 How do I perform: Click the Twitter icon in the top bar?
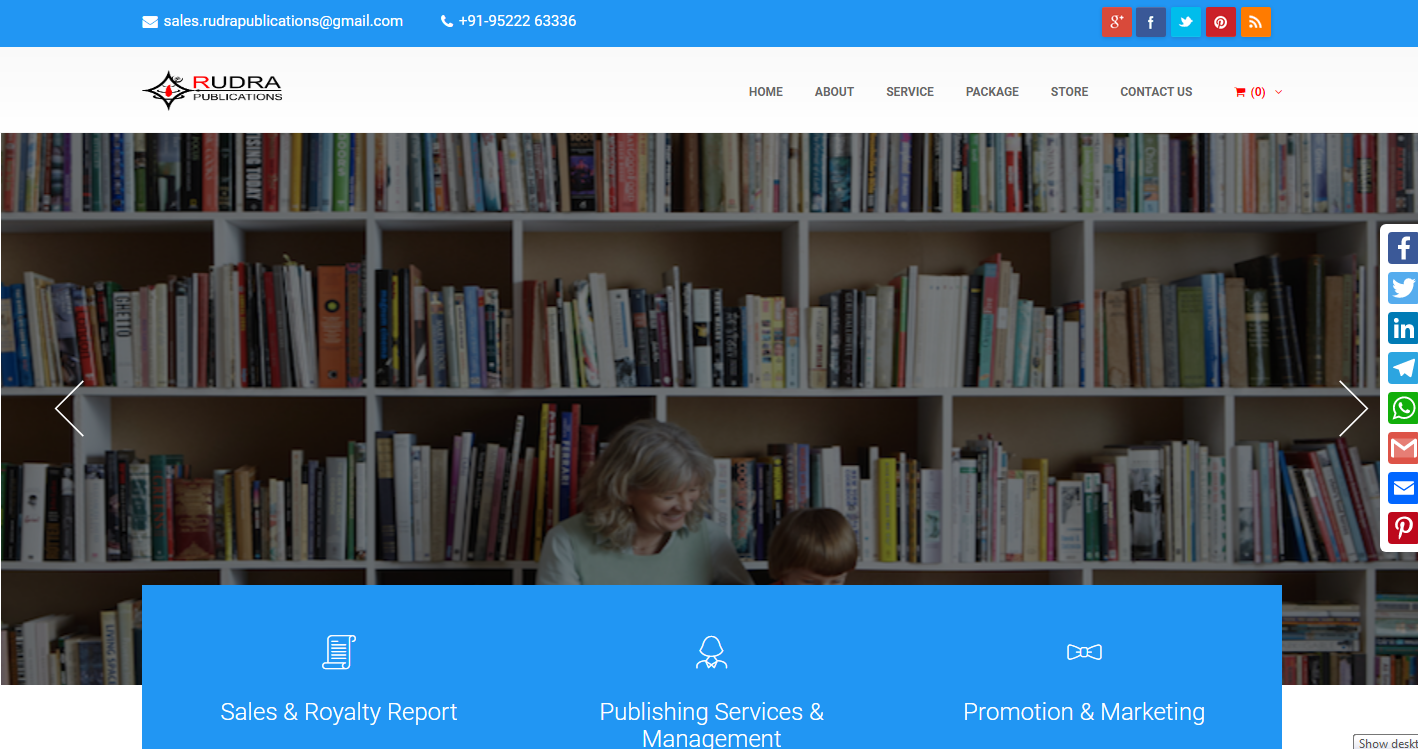[x=1186, y=22]
